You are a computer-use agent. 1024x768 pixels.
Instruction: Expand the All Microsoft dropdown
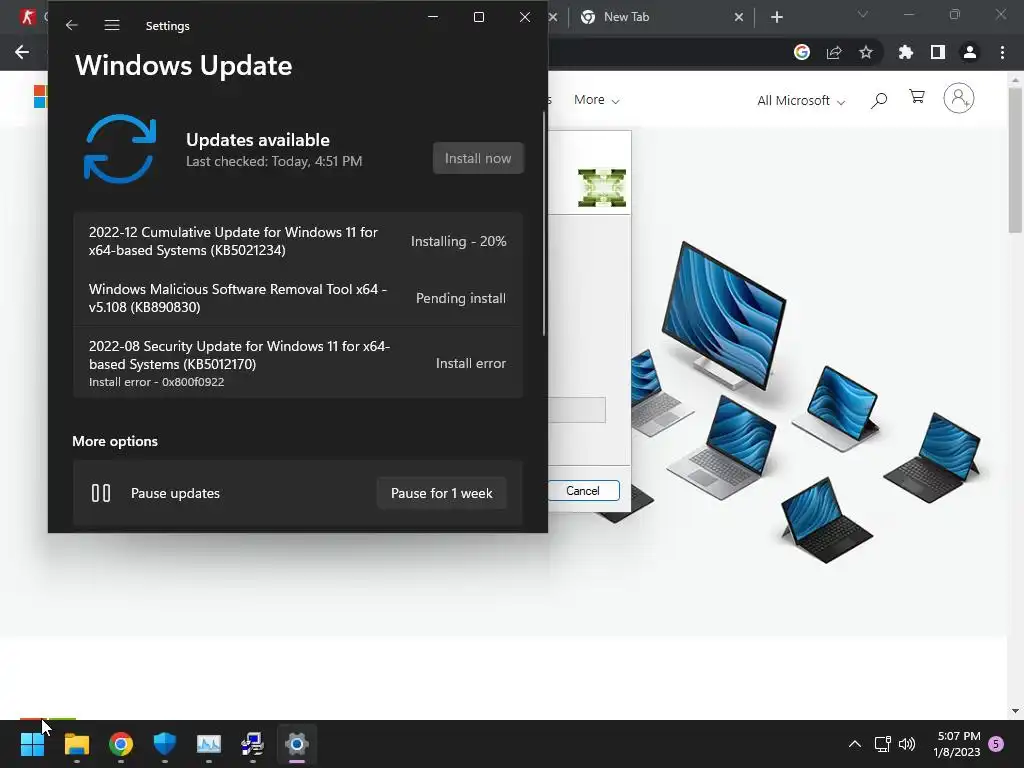click(801, 101)
